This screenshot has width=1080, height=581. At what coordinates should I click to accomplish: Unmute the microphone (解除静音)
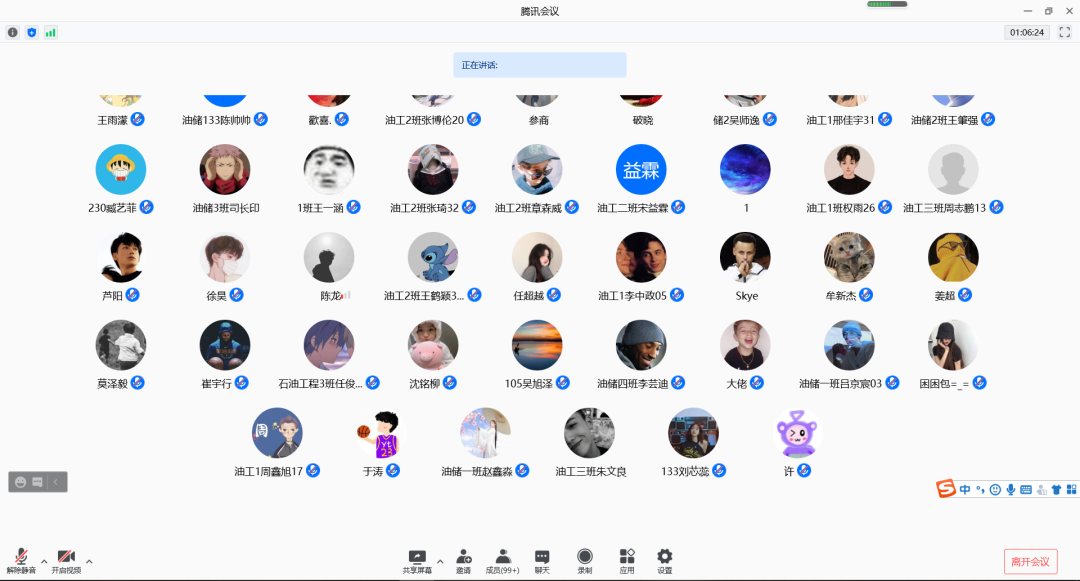coord(21,561)
